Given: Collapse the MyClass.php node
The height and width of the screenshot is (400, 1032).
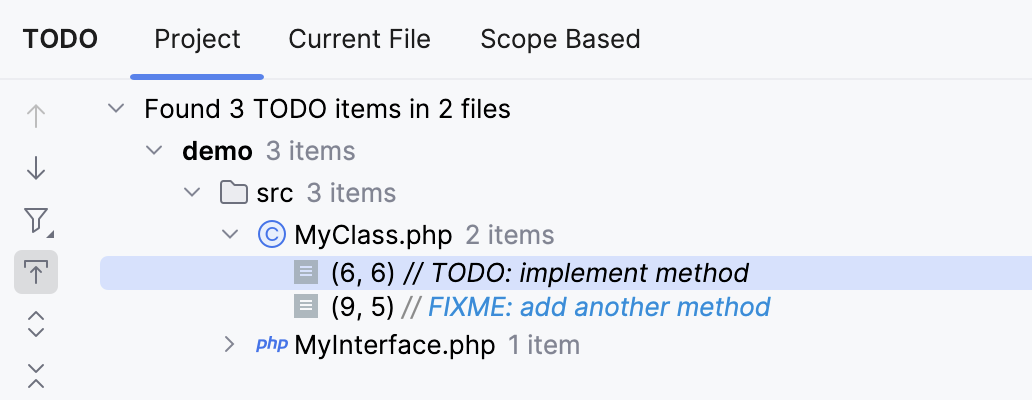Looking at the screenshot, I should pyautogui.click(x=230, y=235).
